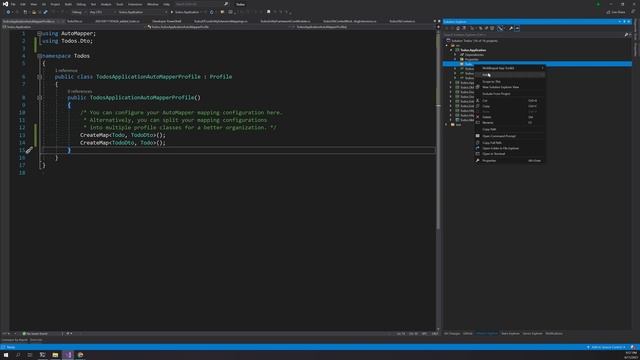This screenshot has width=640, height=360.
Task: Open the Debug menu
Action: coord(81,4)
